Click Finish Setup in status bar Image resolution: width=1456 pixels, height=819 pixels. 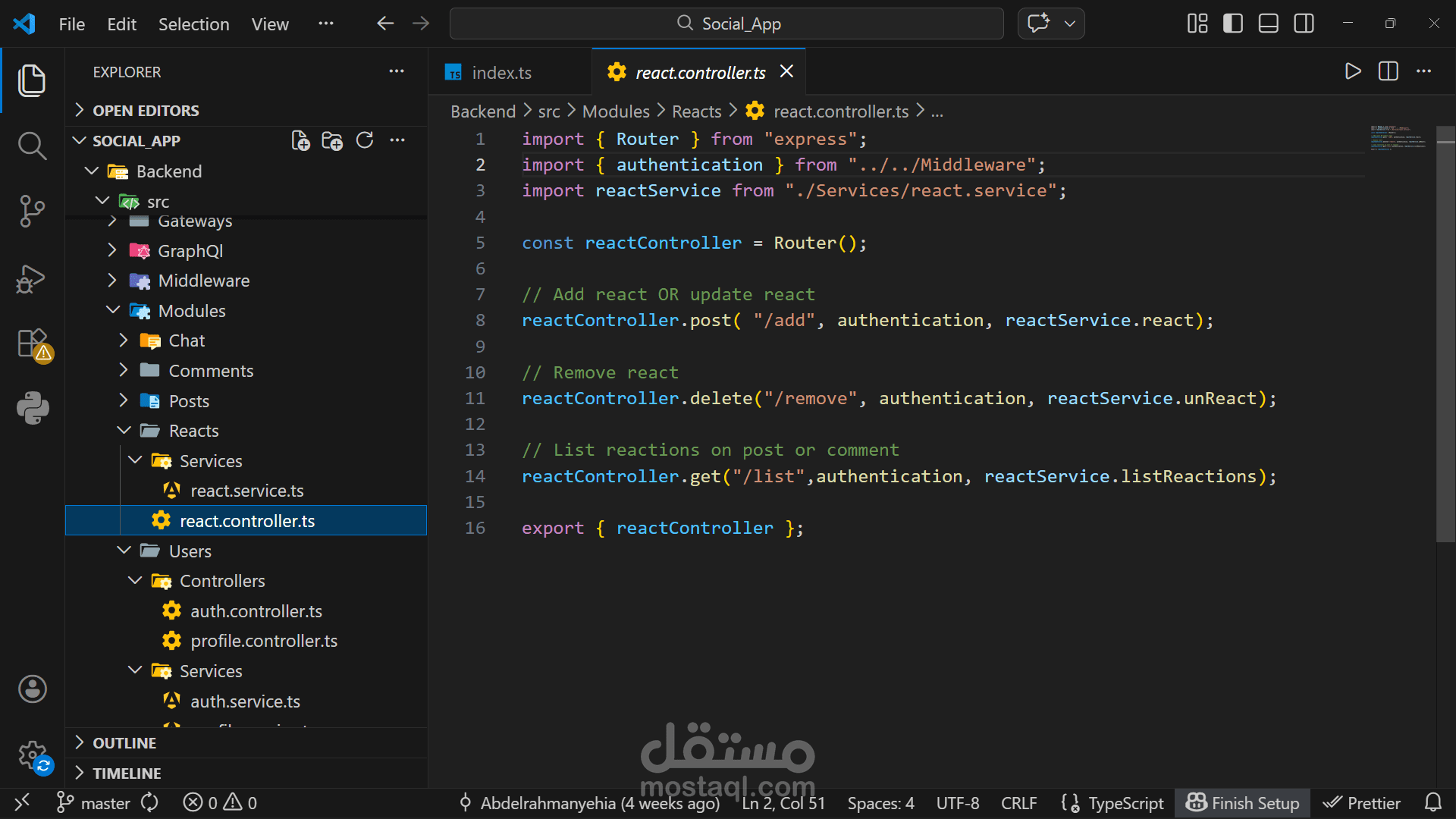pos(1242,803)
